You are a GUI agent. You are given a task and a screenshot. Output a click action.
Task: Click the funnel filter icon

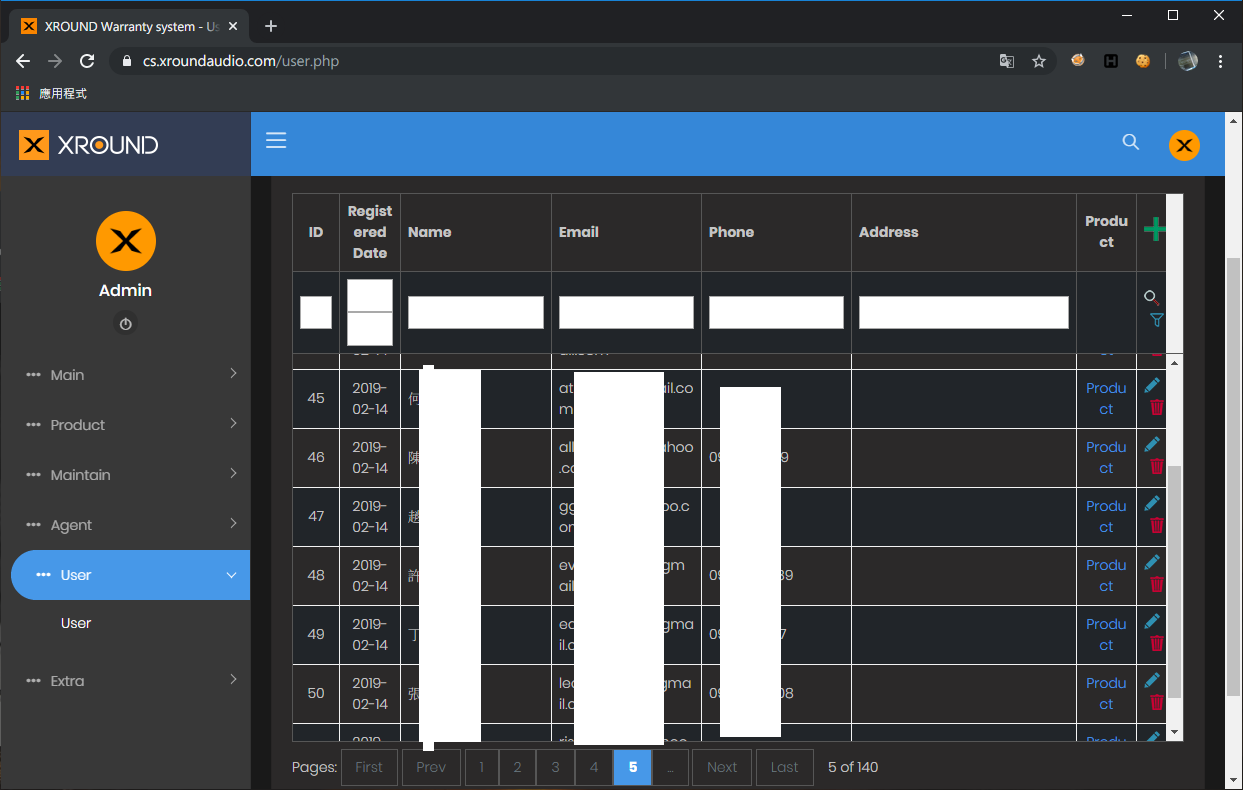(1156, 320)
